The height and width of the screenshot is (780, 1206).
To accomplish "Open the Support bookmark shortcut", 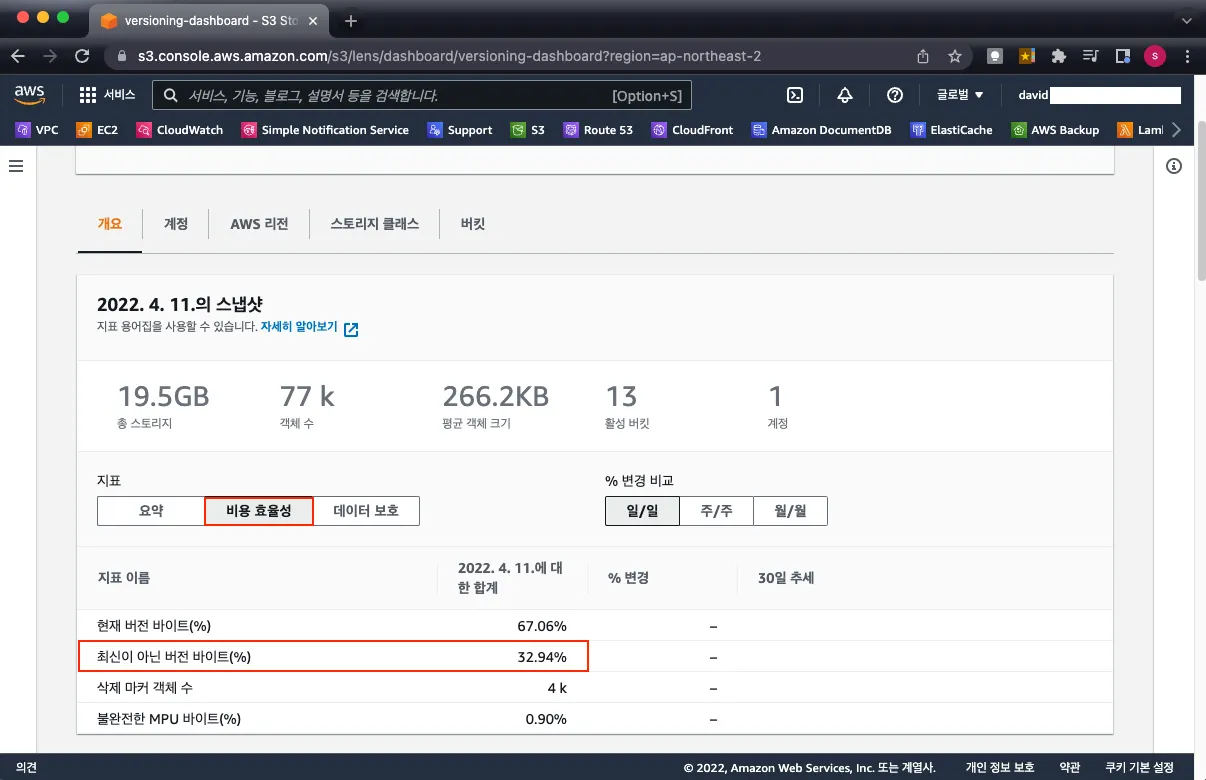I will tap(459, 130).
